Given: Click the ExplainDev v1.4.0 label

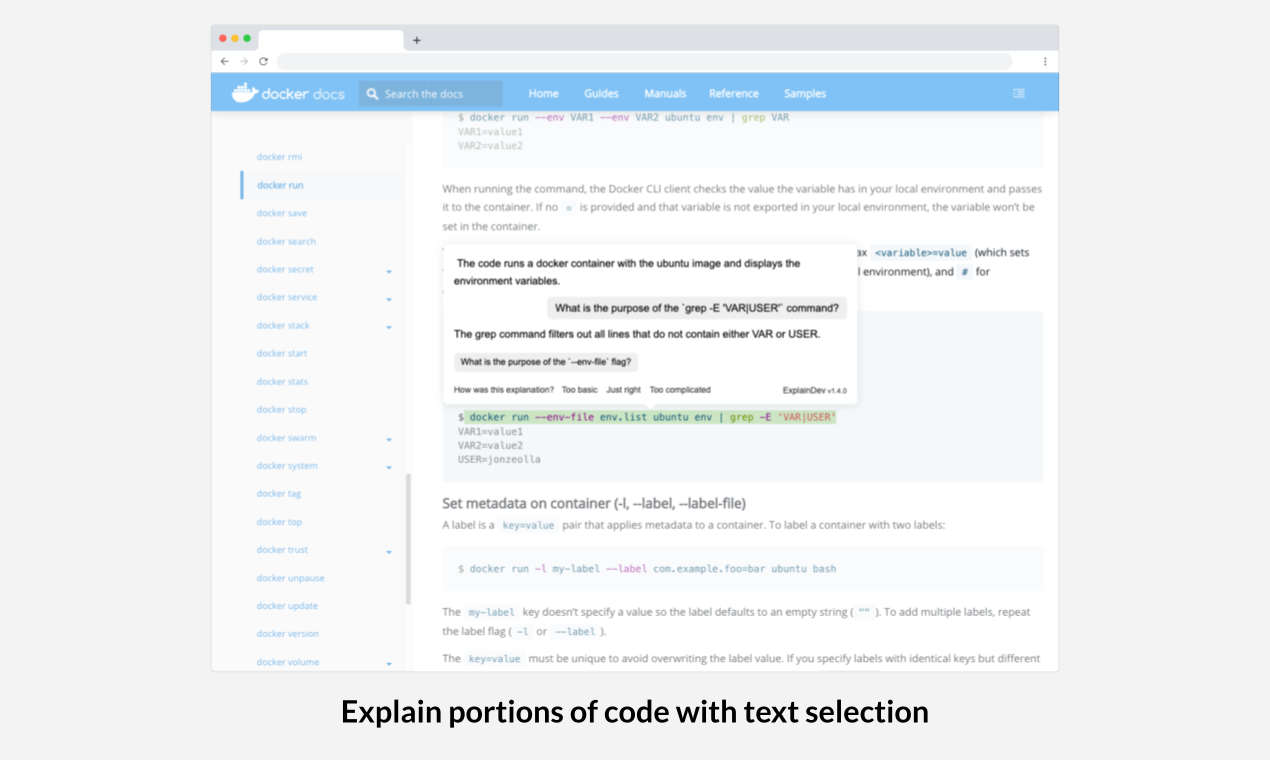Looking at the screenshot, I should [x=814, y=390].
